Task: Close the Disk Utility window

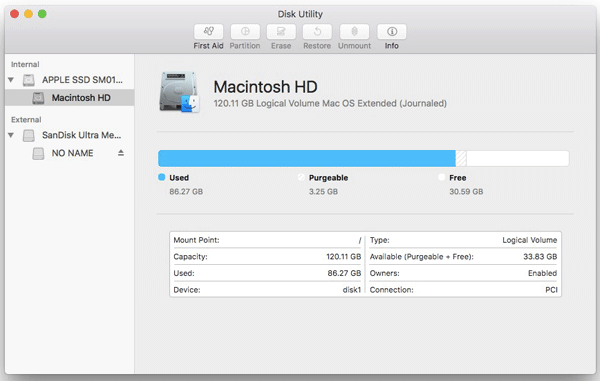Action: (x=15, y=14)
